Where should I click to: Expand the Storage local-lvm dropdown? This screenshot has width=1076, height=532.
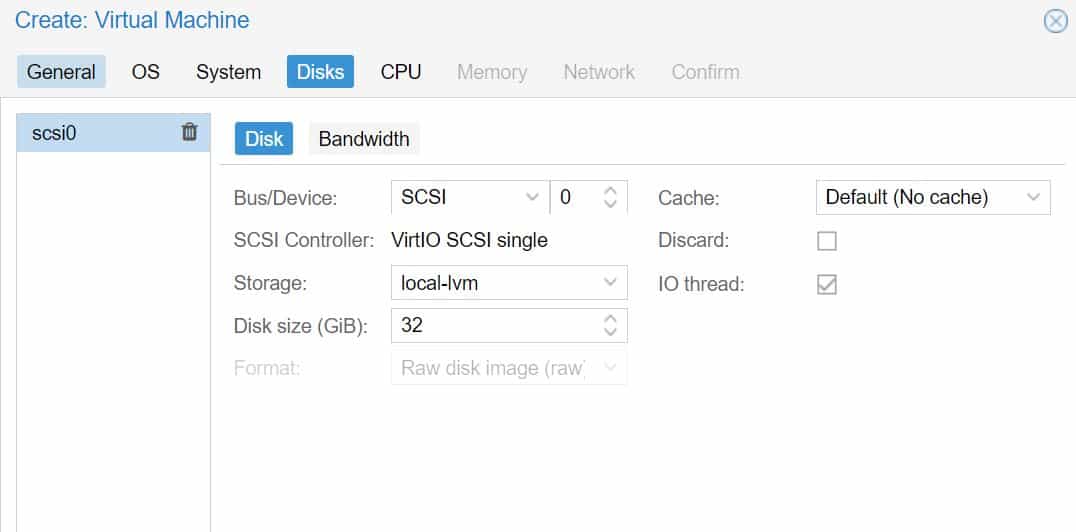pos(509,283)
